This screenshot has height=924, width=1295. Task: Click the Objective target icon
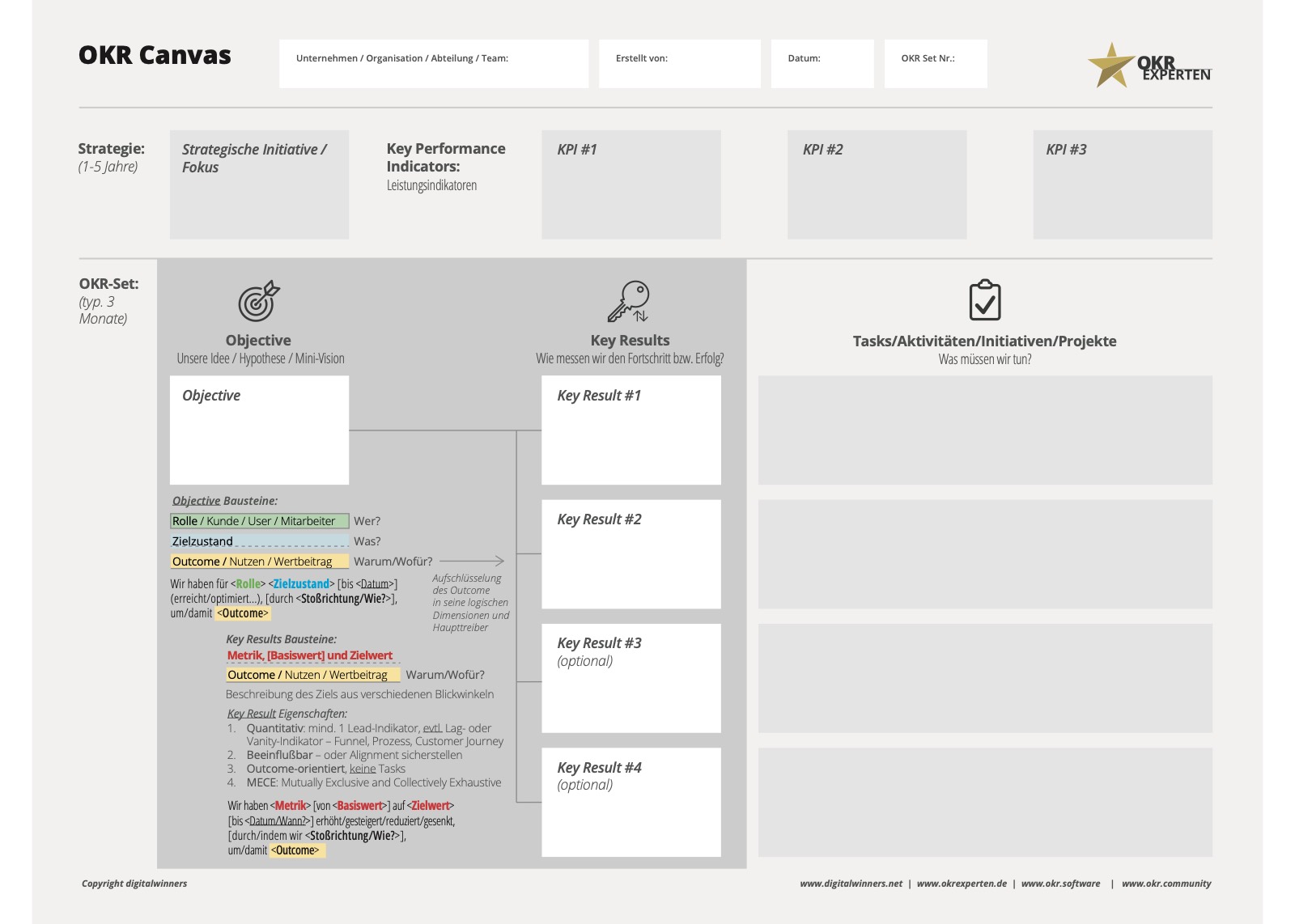tap(258, 301)
